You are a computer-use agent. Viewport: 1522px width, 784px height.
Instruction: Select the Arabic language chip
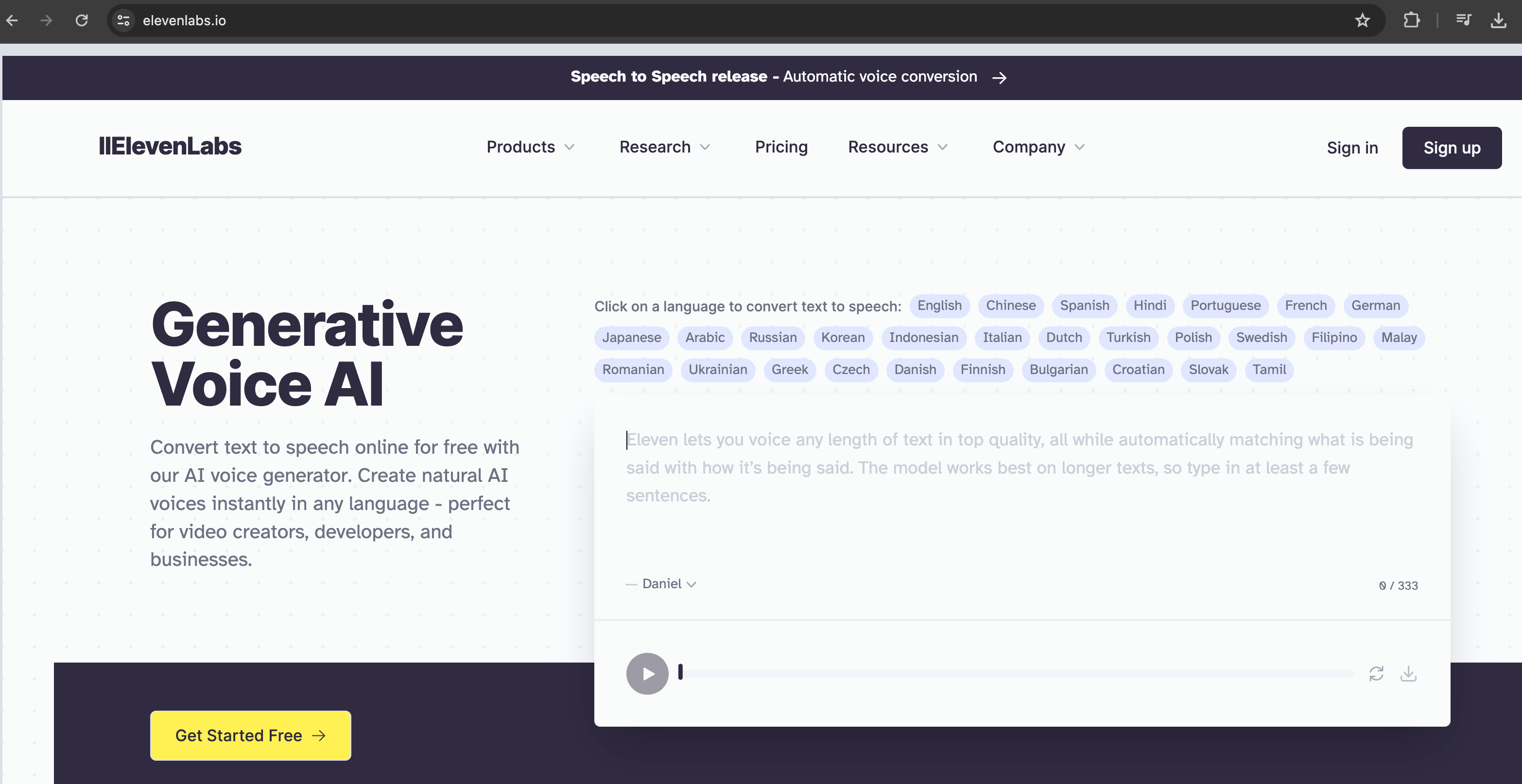click(x=705, y=337)
